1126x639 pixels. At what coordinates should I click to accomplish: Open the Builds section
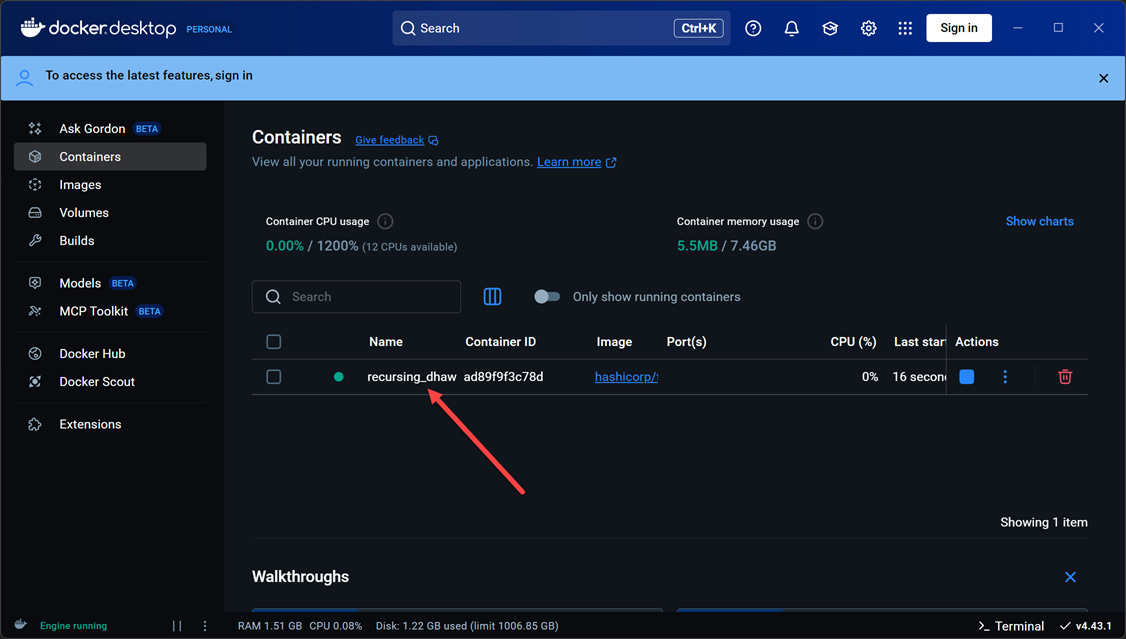click(110, 241)
